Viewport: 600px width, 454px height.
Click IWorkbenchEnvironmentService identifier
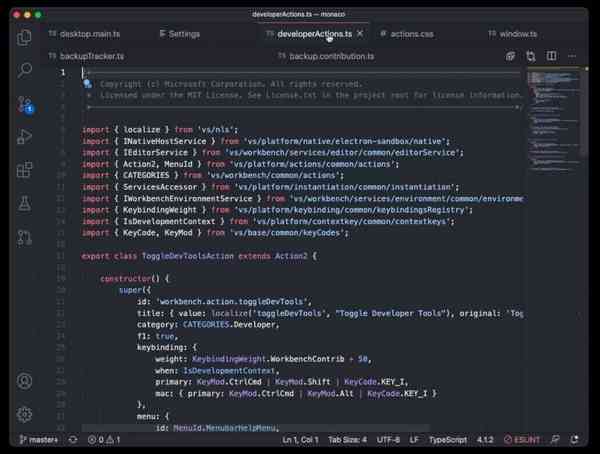[x=188, y=199]
